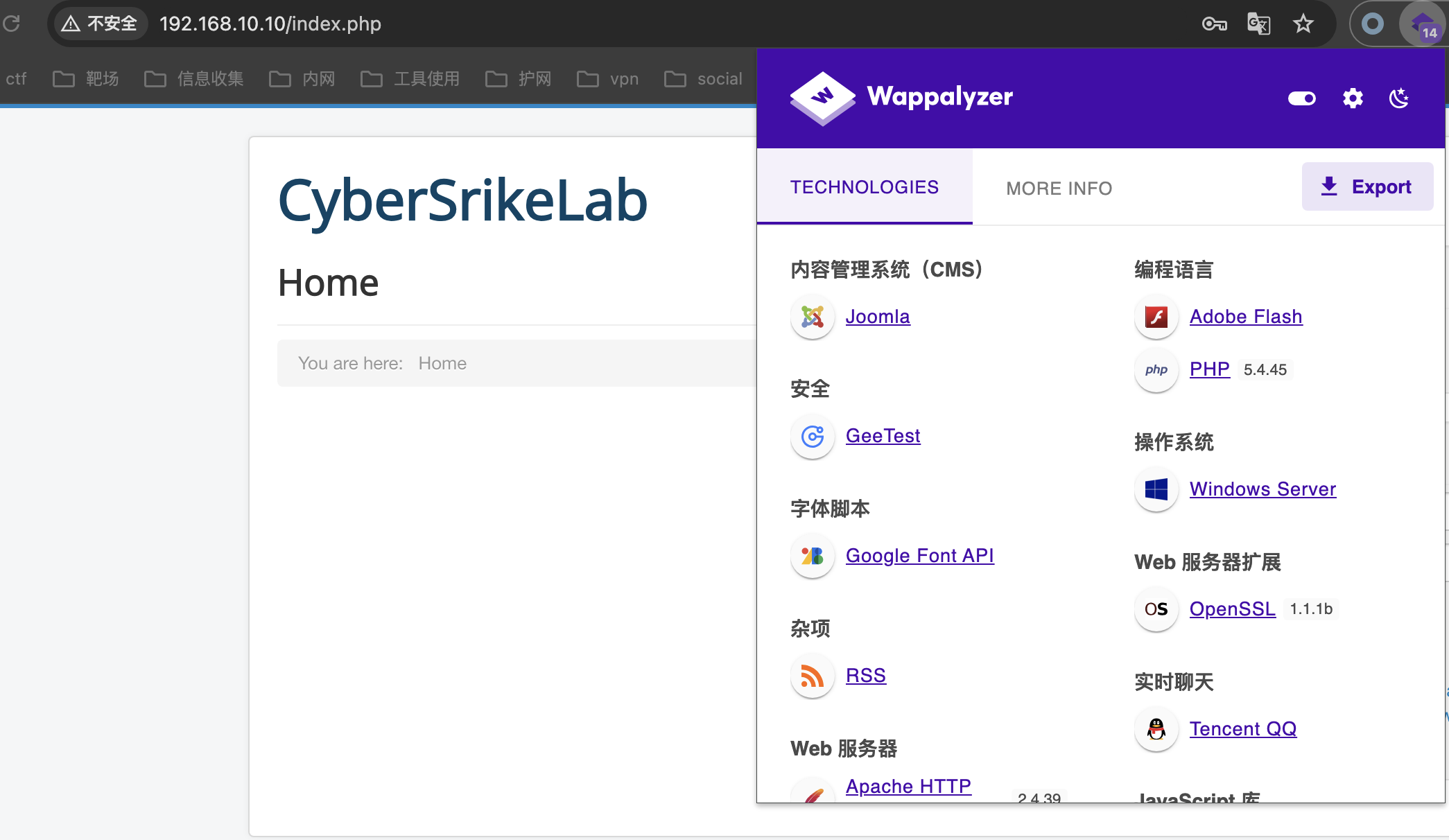Viewport: 1449px width, 840px height.
Task: Open the Tencent QQ link
Action: coord(1243,729)
